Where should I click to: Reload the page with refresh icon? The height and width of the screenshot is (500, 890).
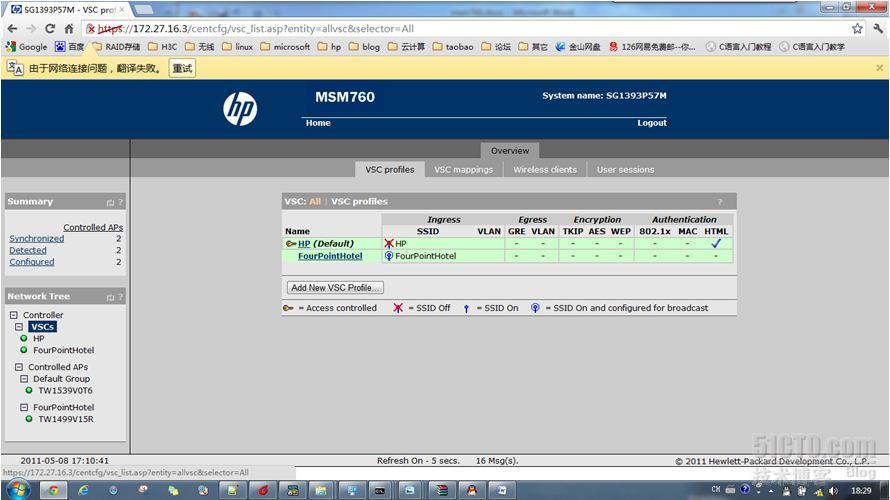tap(50, 28)
